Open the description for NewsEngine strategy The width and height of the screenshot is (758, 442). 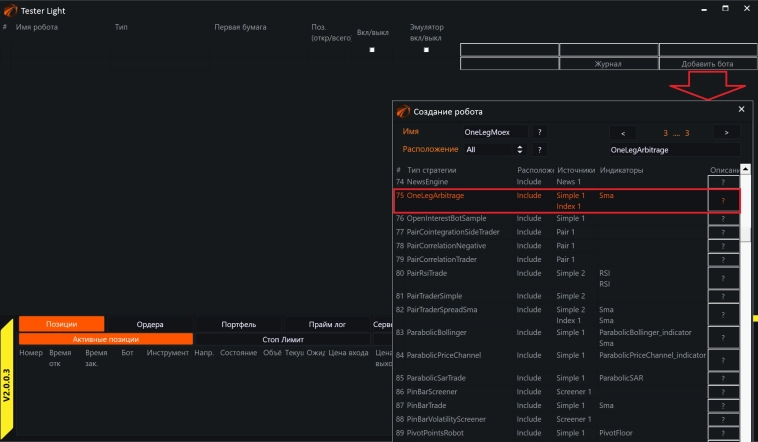click(x=723, y=183)
